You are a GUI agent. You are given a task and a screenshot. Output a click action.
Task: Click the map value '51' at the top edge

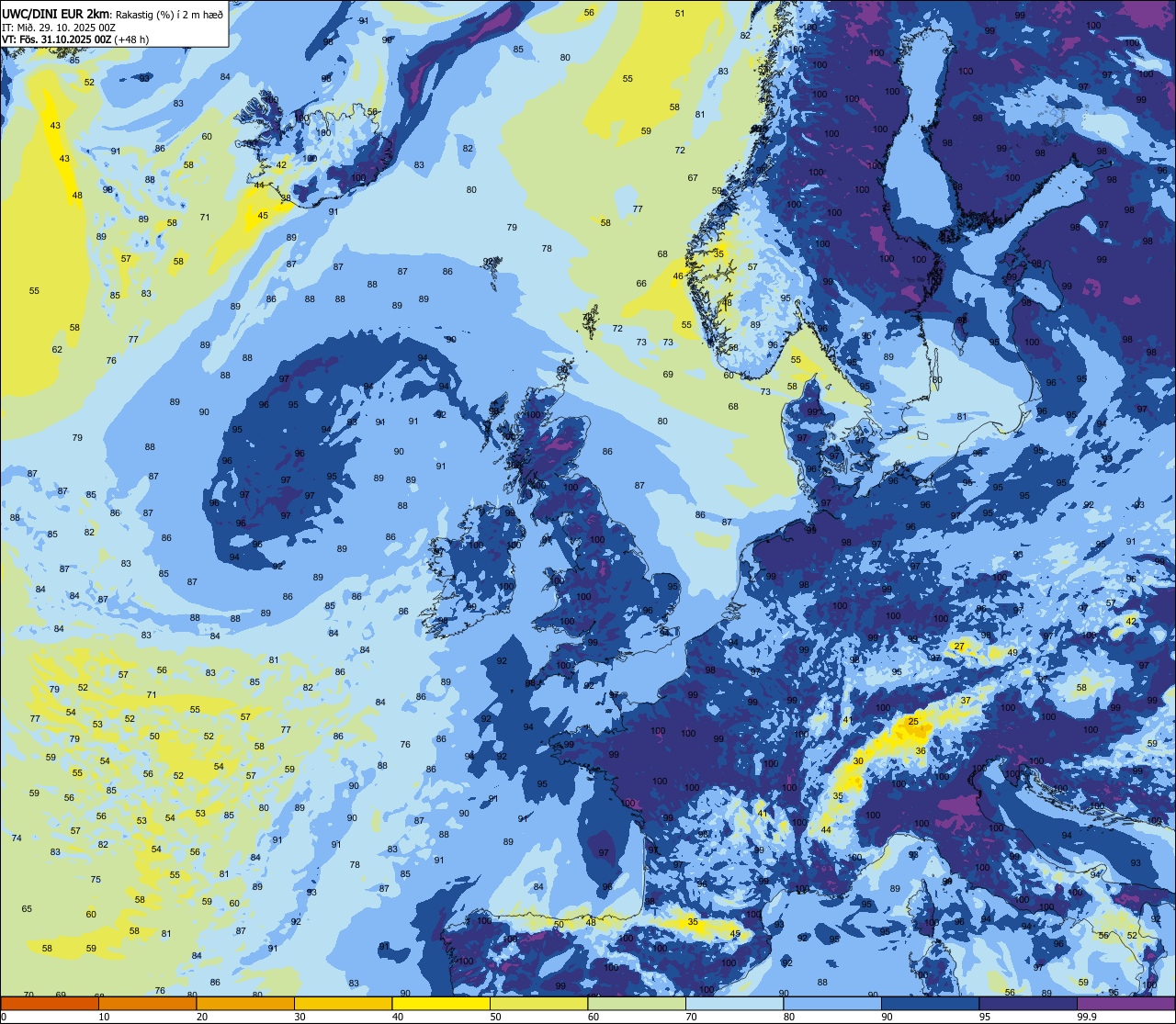coord(680,13)
